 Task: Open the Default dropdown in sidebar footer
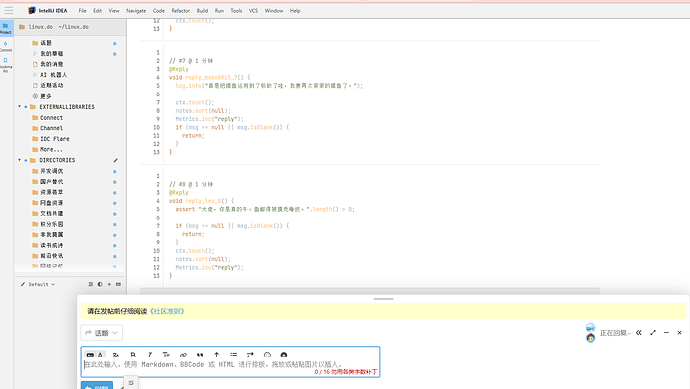pos(38,284)
